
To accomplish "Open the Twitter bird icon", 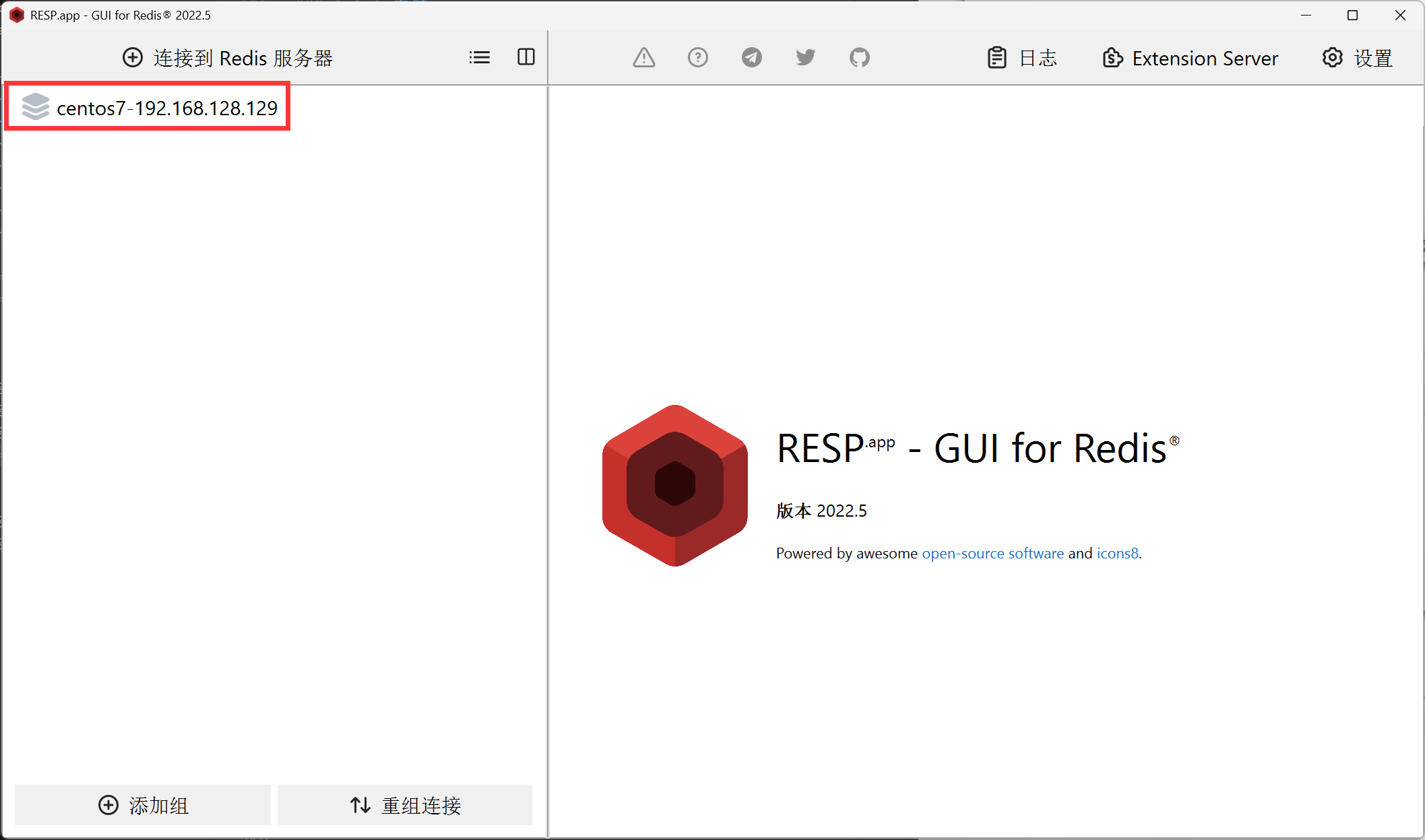I will pyautogui.click(x=805, y=58).
